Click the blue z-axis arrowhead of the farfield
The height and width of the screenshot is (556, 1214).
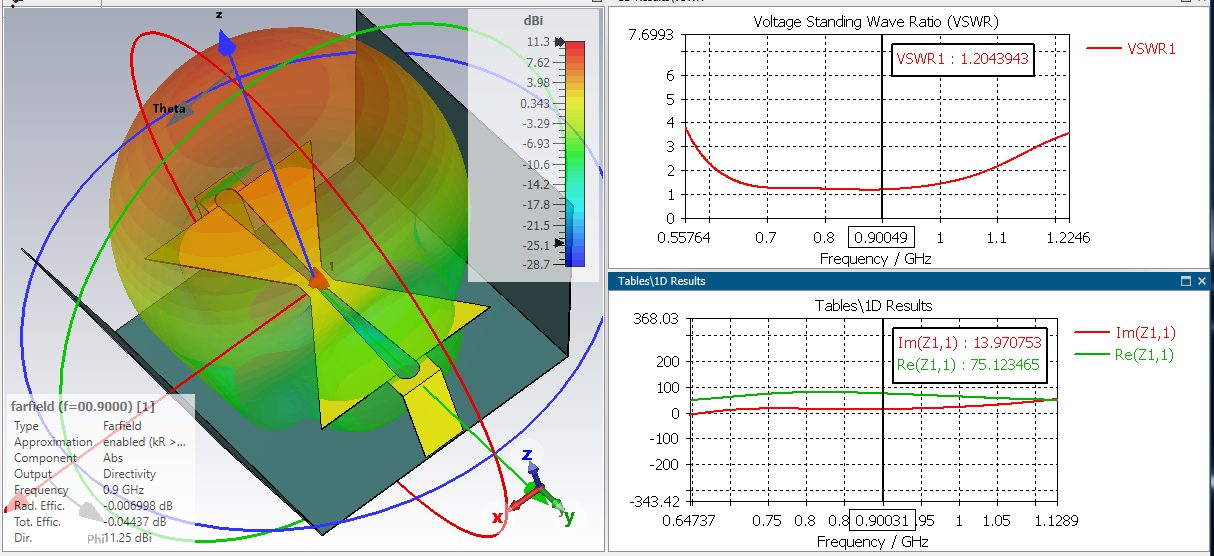click(x=227, y=42)
